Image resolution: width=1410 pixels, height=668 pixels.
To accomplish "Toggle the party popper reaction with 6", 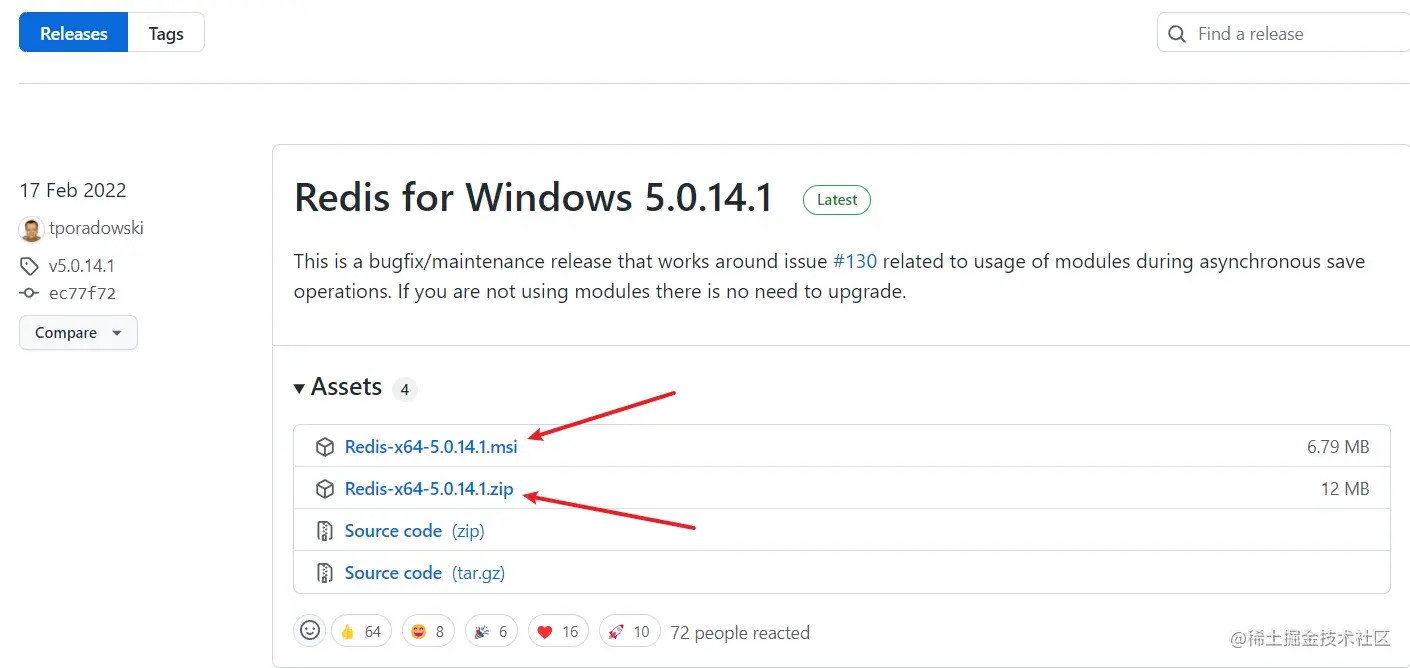I will click(491, 631).
